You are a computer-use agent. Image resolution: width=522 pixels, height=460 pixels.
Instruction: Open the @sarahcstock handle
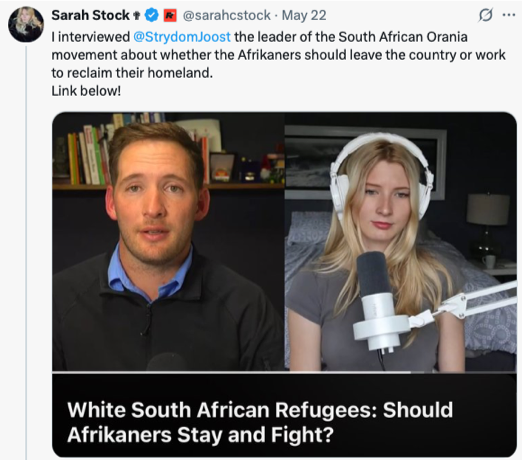[227, 15]
